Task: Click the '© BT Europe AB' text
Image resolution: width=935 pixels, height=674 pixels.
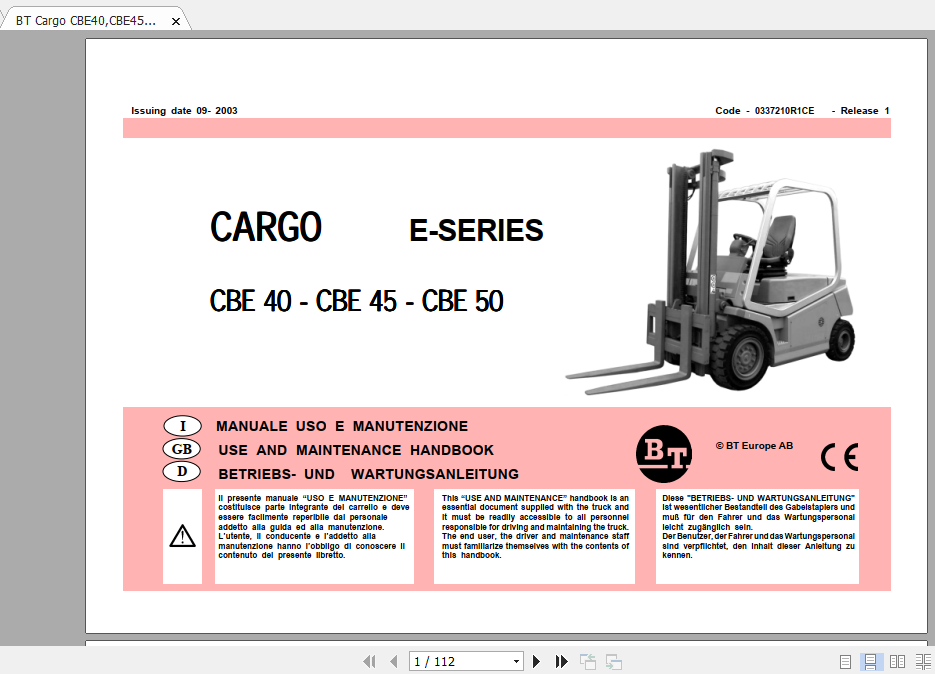Action: tap(754, 446)
